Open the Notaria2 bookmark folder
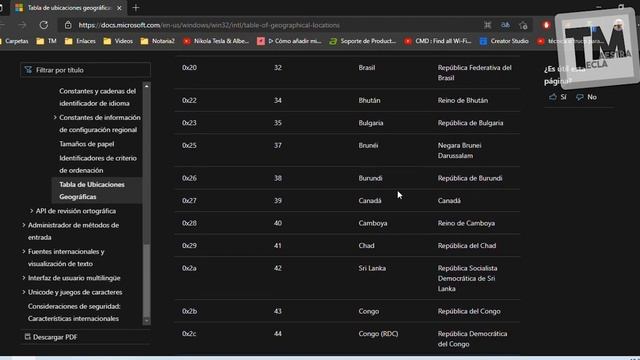Image resolution: width=640 pixels, height=360 pixels. 158,41
